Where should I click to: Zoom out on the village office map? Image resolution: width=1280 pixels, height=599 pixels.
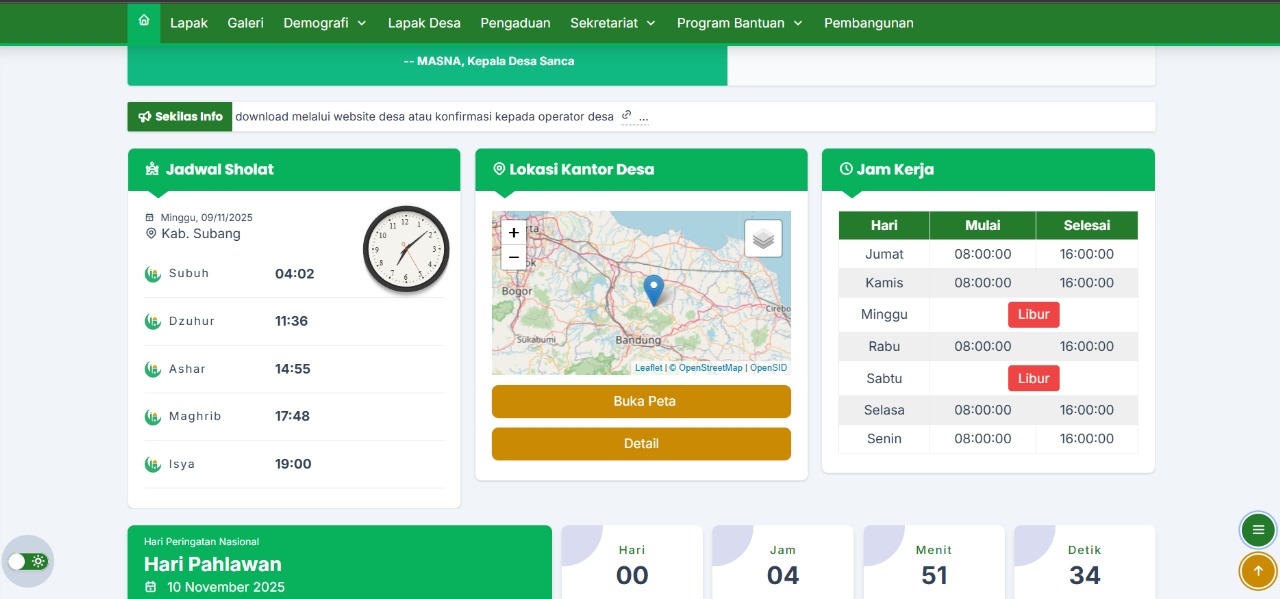tap(513, 257)
